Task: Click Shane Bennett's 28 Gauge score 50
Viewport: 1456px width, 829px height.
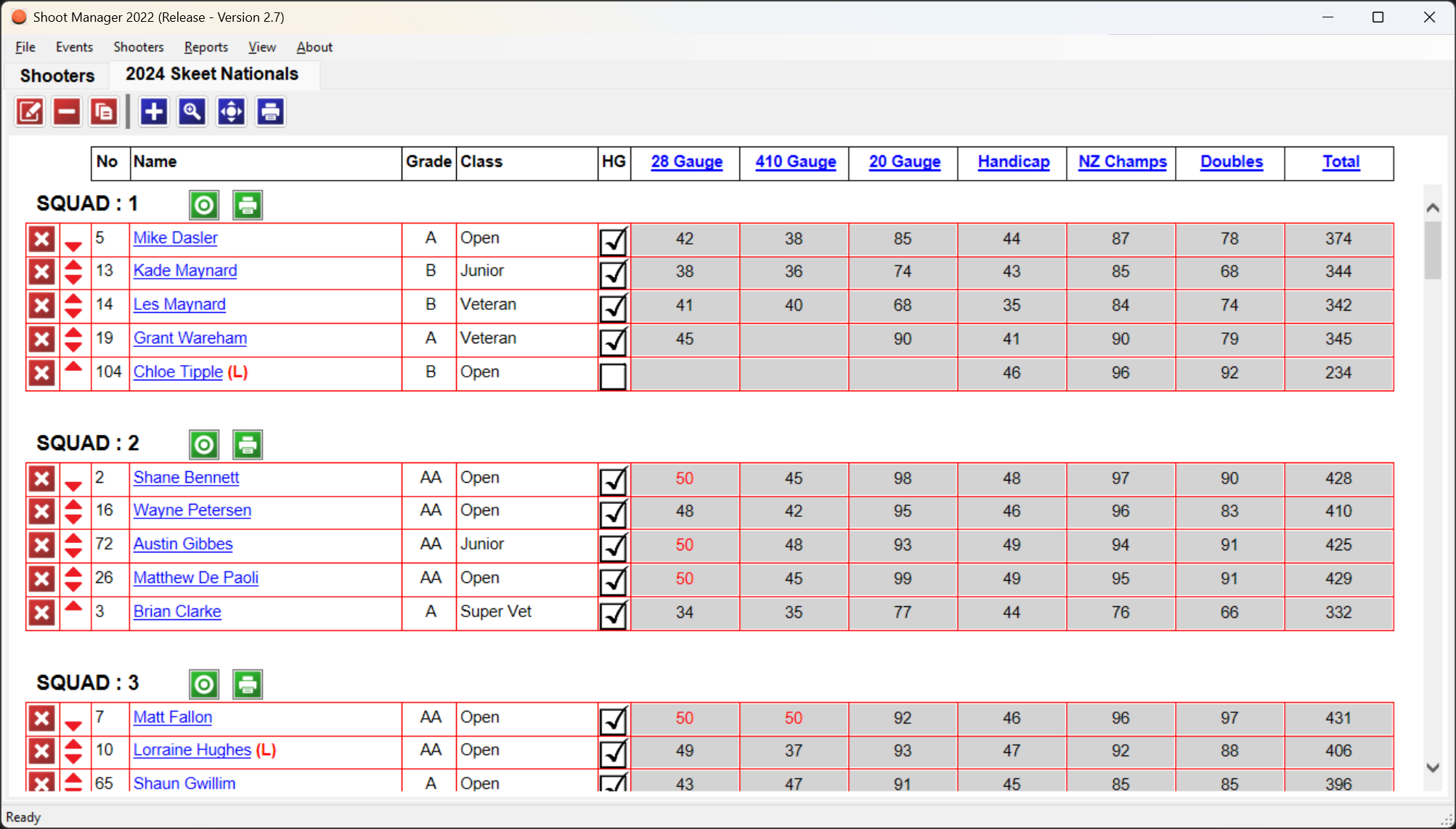Action: coord(685,478)
